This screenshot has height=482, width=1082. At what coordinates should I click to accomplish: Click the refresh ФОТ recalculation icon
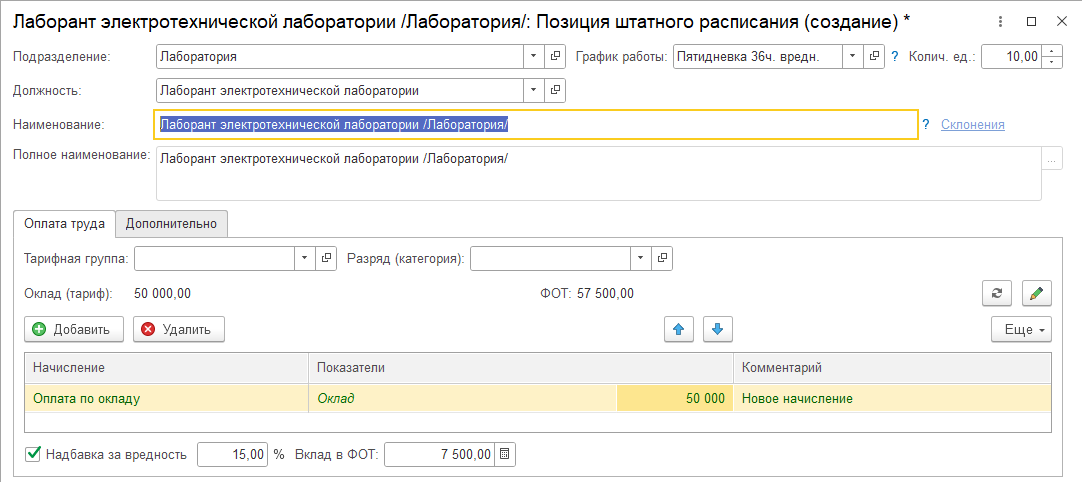(x=997, y=293)
